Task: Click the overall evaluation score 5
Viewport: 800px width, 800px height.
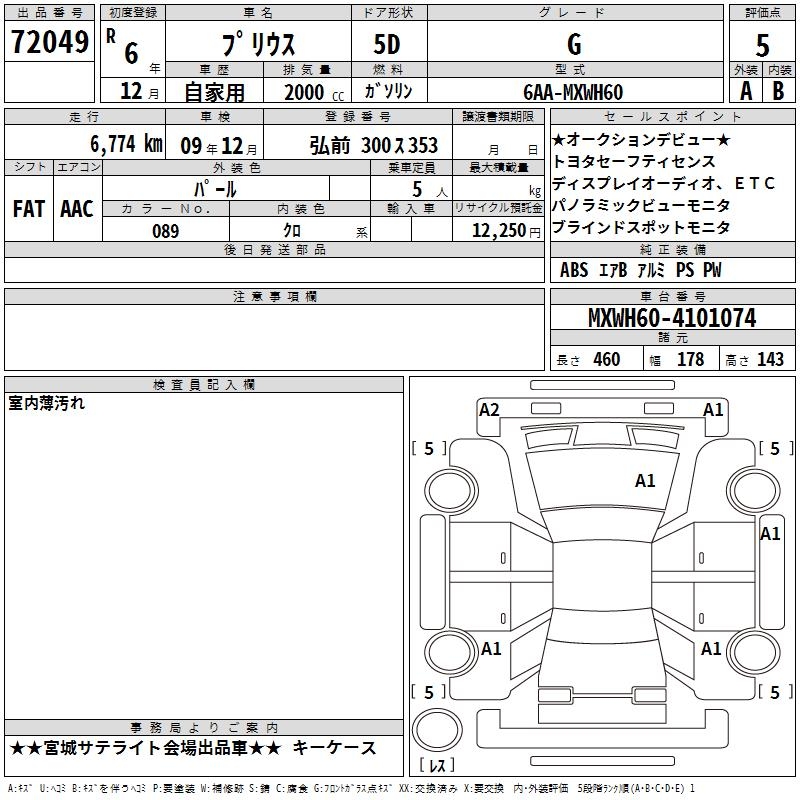Action: (762, 46)
